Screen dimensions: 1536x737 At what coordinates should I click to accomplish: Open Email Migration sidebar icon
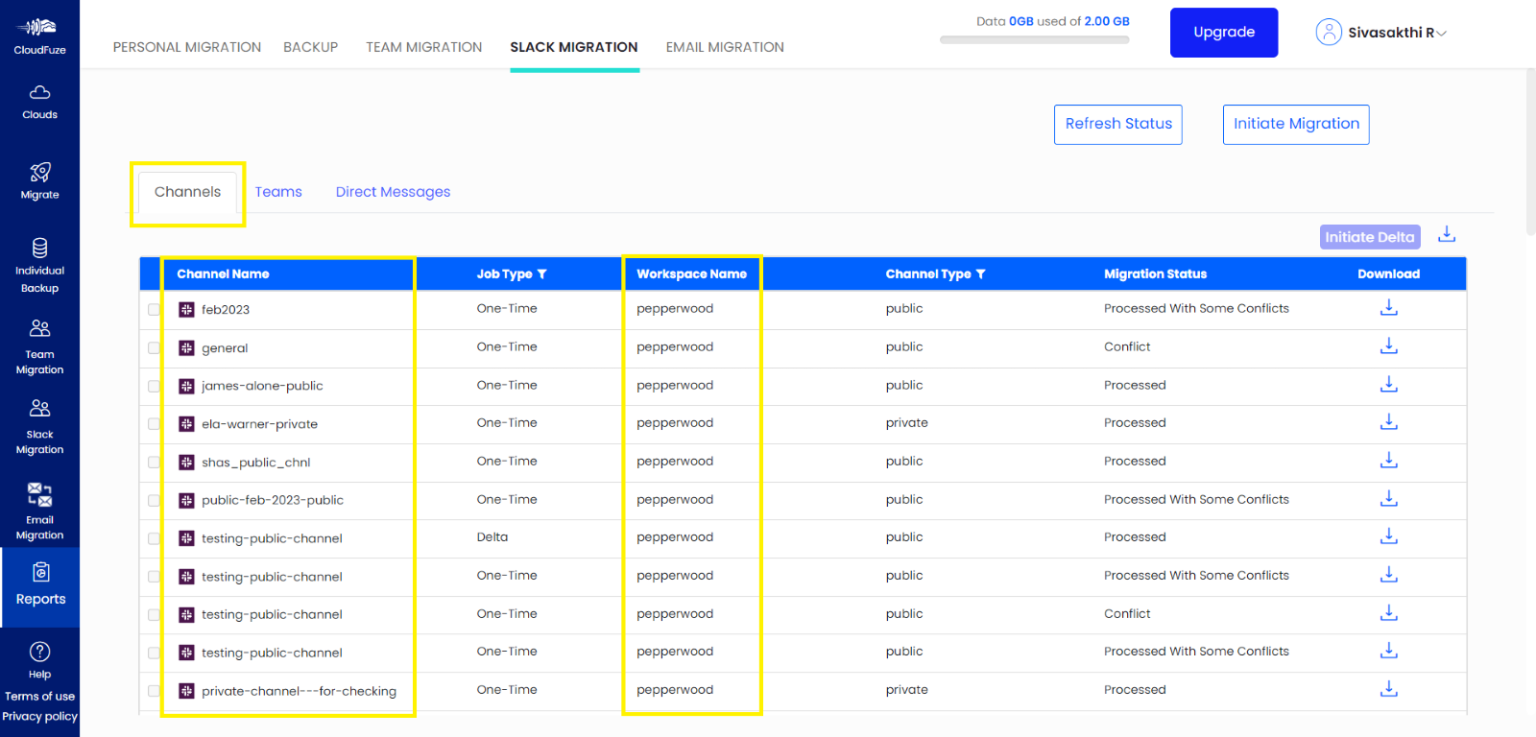pyautogui.click(x=40, y=493)
